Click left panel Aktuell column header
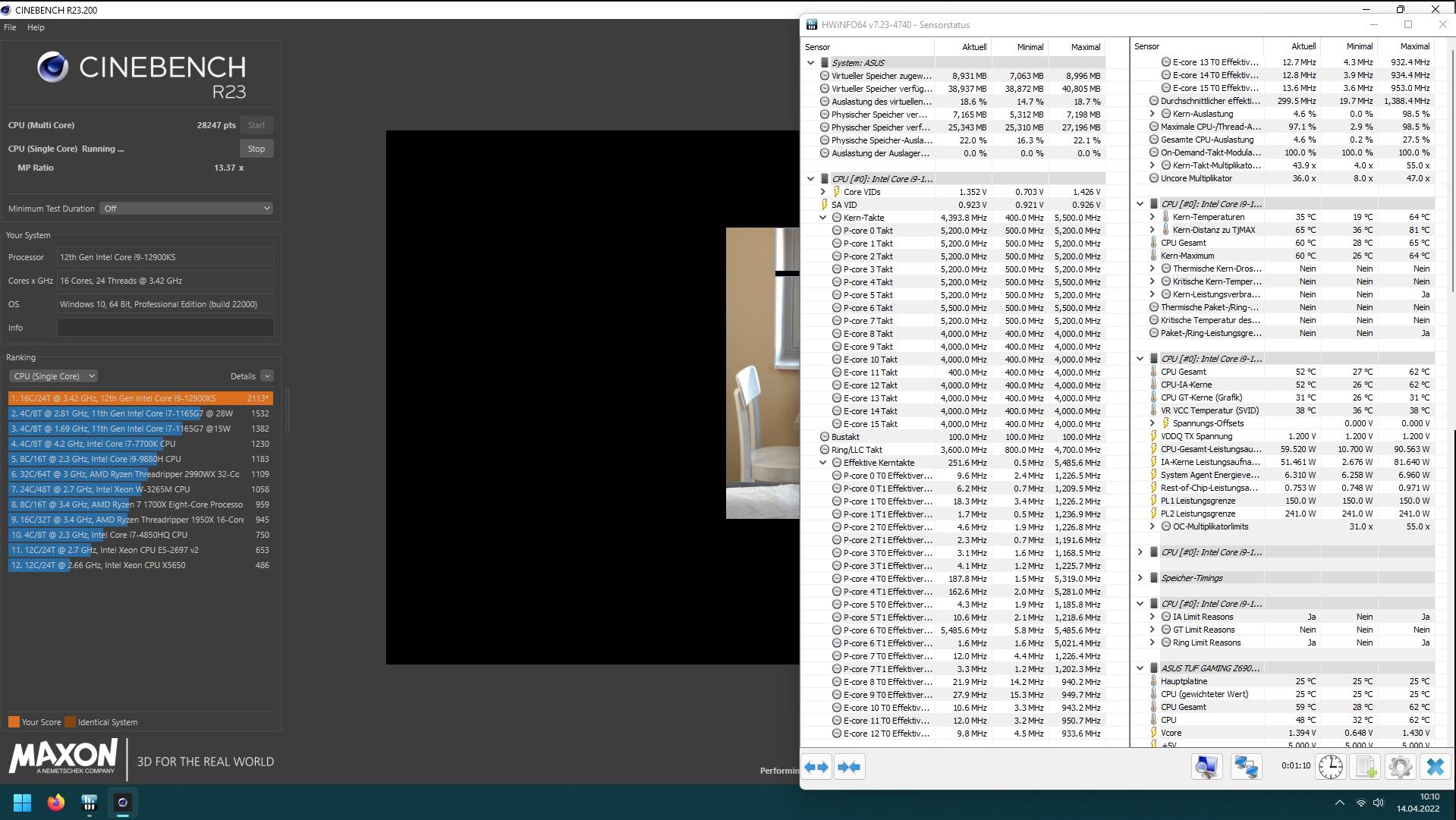 962,47
